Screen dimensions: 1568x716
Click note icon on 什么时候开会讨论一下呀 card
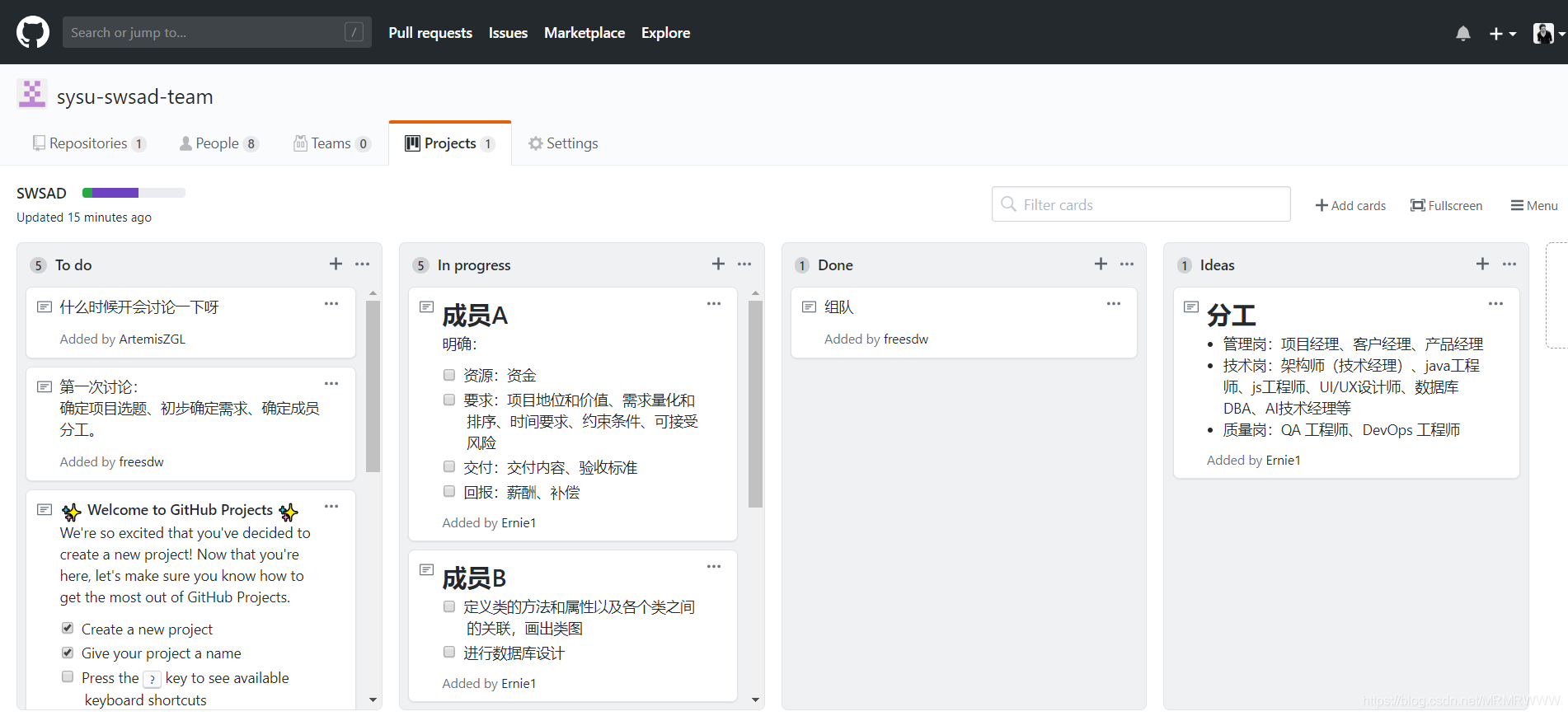45,307
